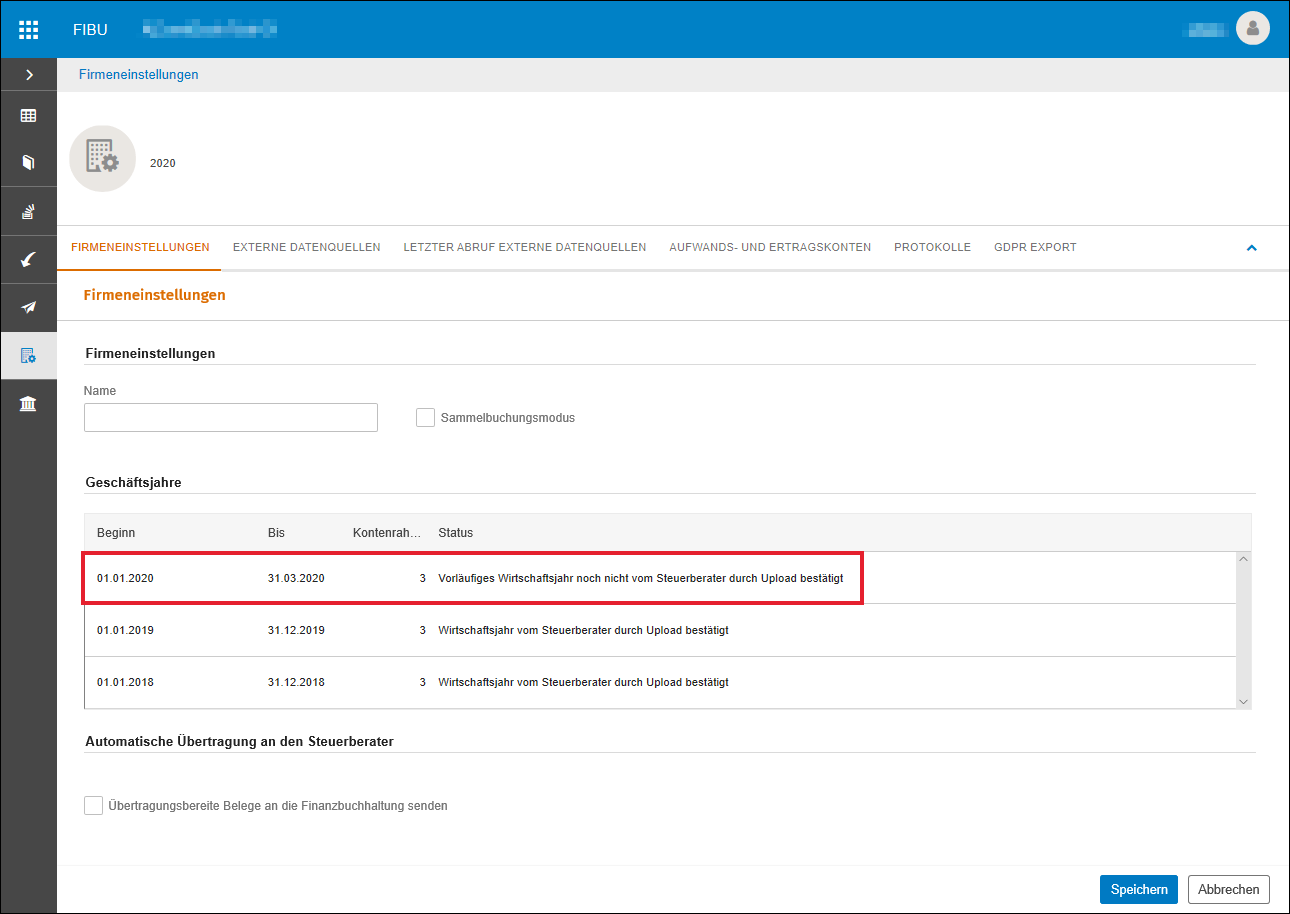
Task: Click the user profile avatar icon
Action: [1252, 28]
